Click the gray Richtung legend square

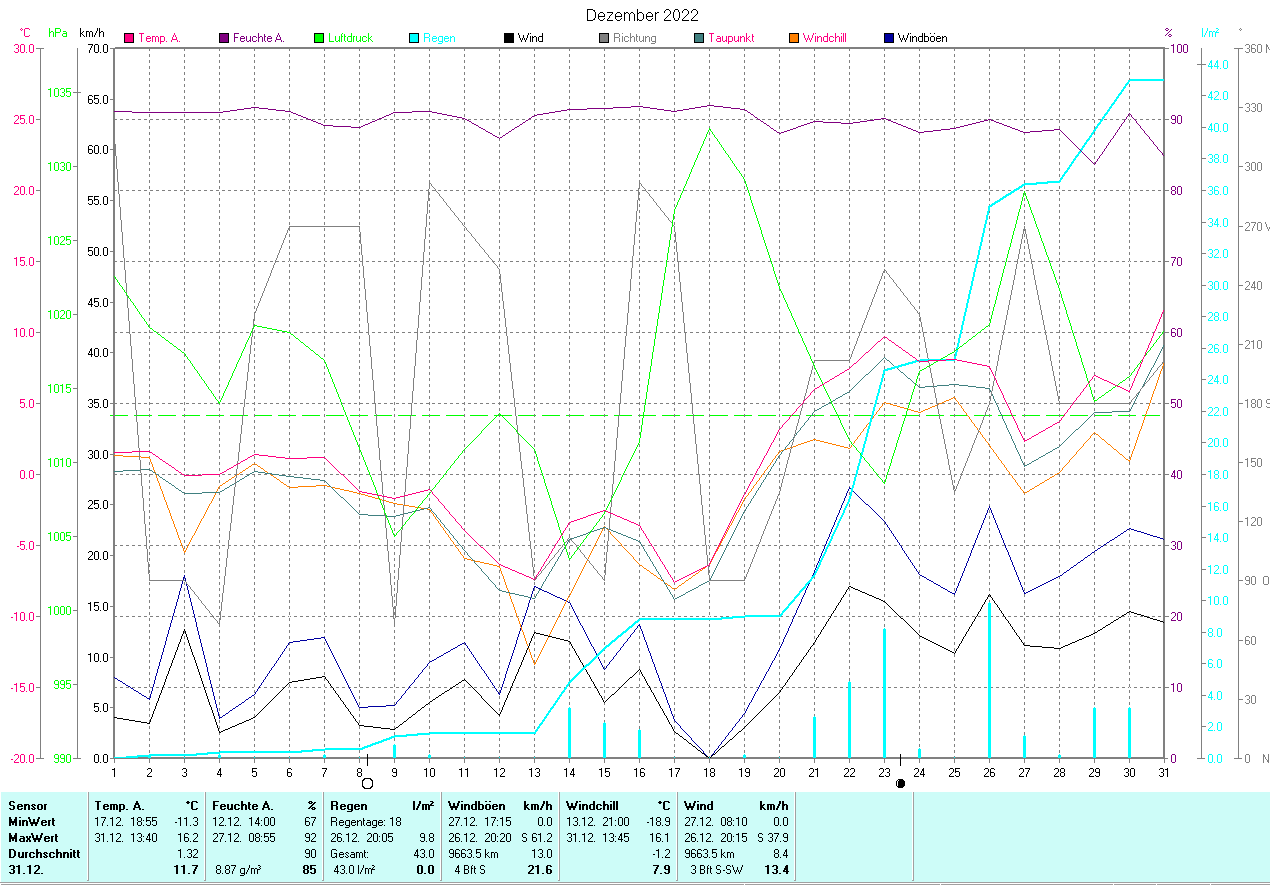coord(604,38)
